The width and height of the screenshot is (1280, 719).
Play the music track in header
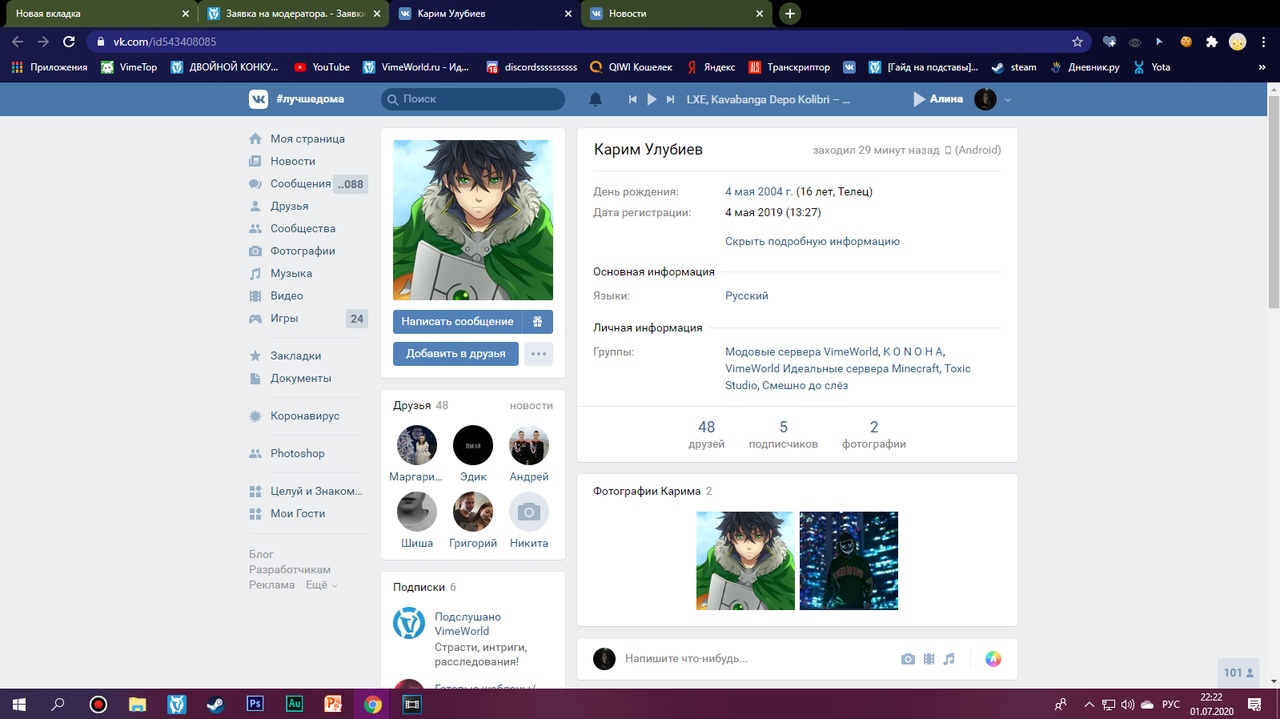(652, 99)
